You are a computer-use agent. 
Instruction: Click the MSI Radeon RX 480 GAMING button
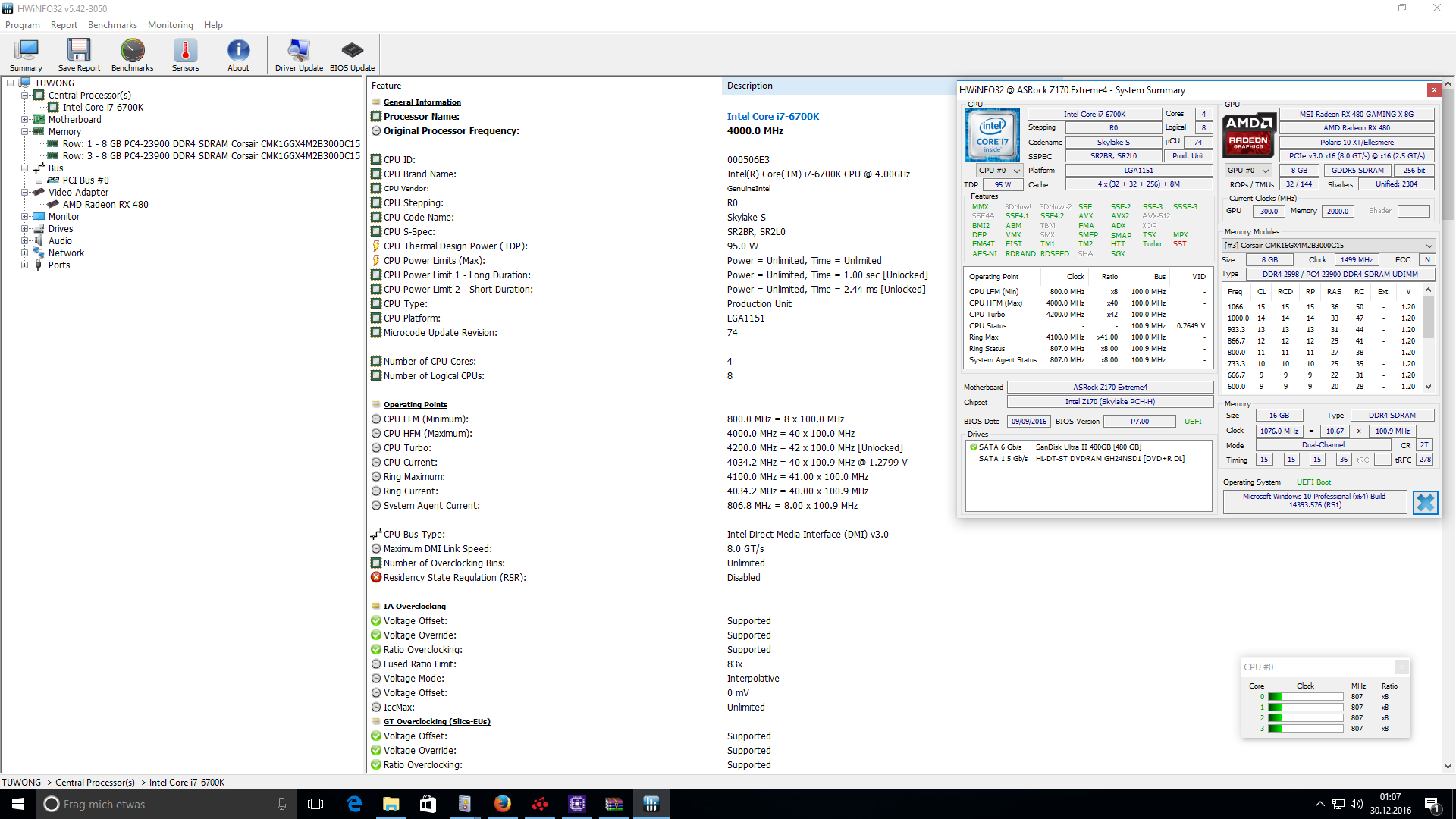pos(1356,115)
